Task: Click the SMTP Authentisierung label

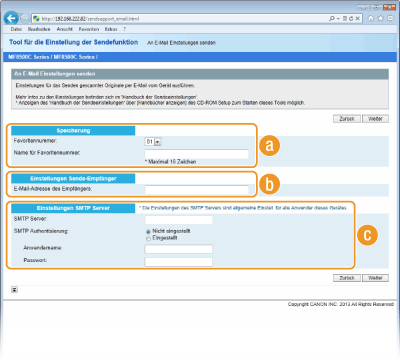Action: point(41,231)
